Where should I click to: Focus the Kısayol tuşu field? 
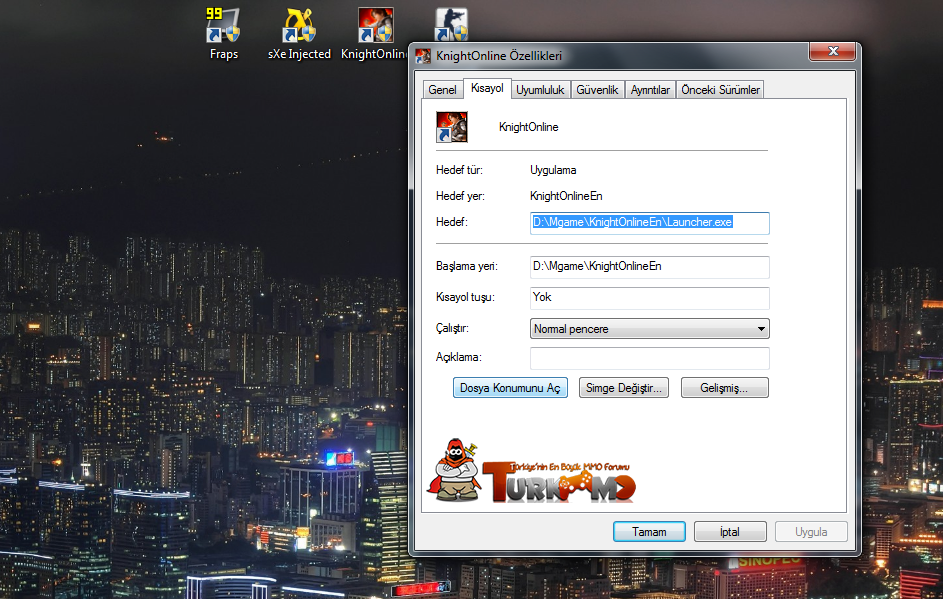pos(650,298)
